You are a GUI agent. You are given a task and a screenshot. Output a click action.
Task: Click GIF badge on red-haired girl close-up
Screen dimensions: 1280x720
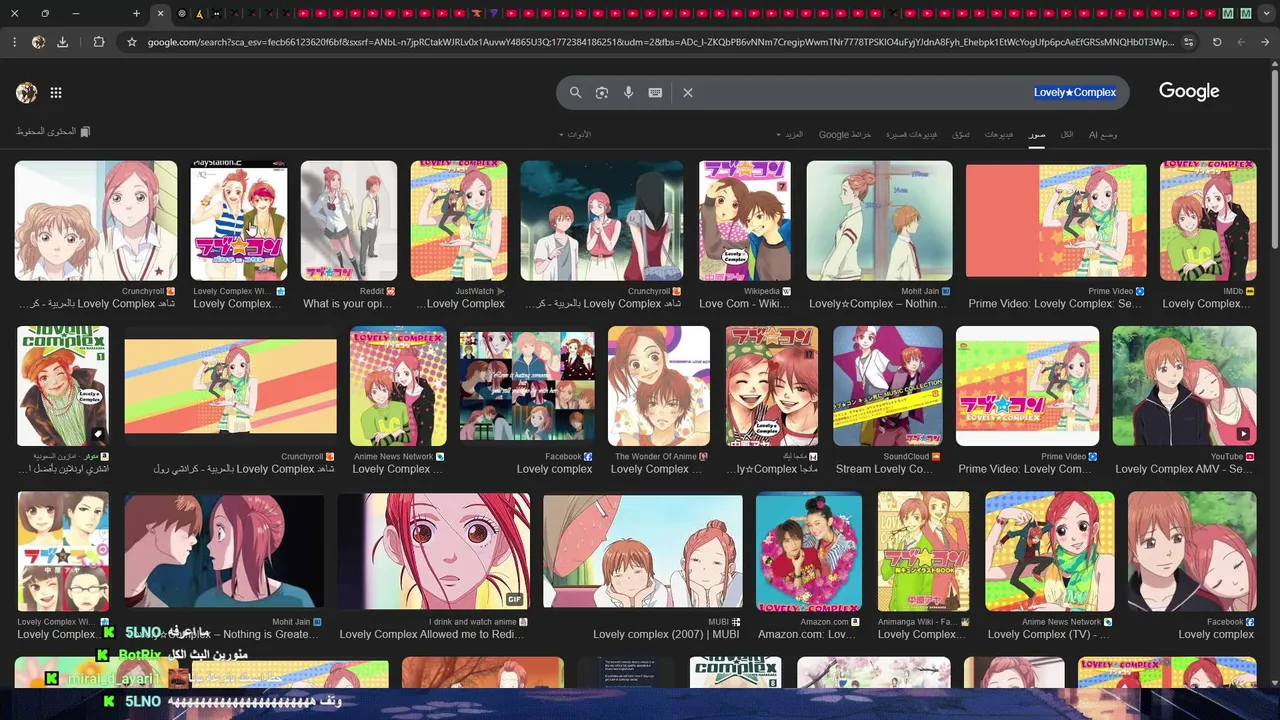pyautogui.click(x=515, y=599)
